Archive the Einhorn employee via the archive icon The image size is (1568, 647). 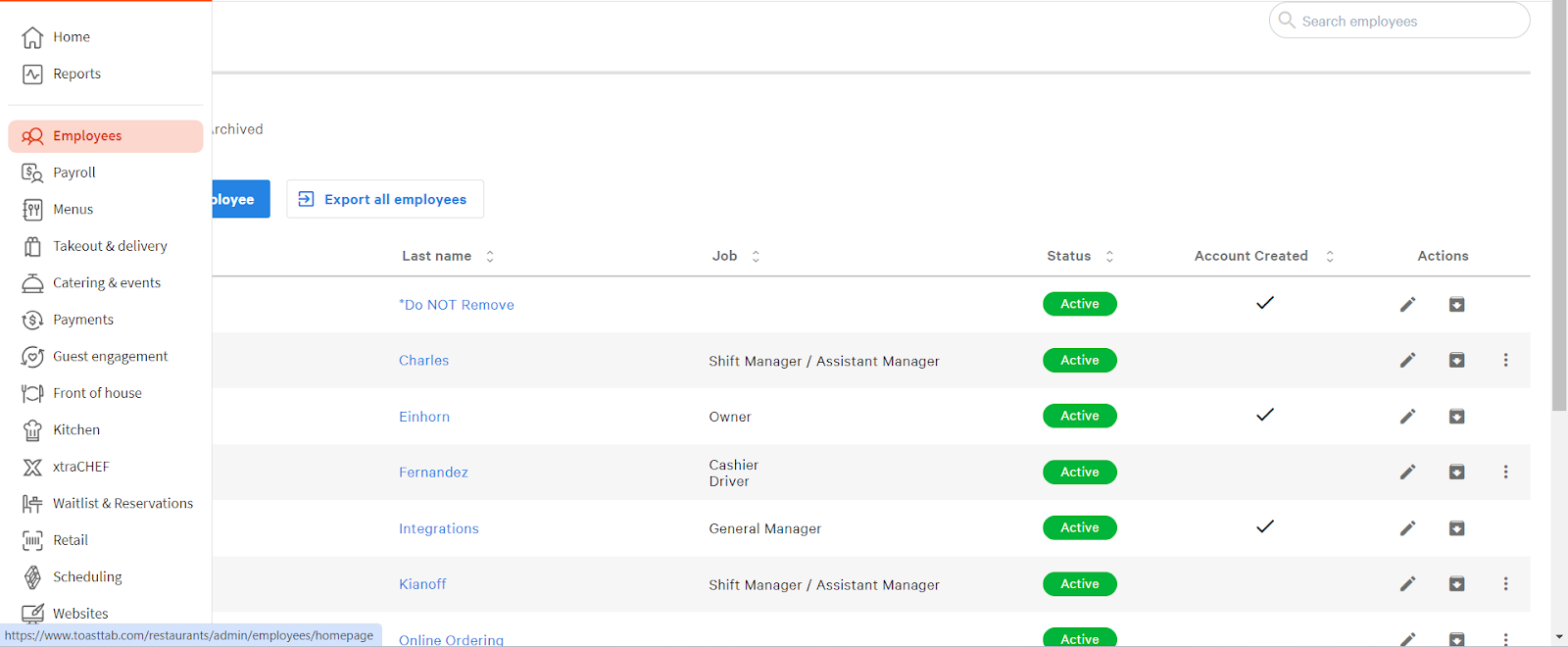1456,417
